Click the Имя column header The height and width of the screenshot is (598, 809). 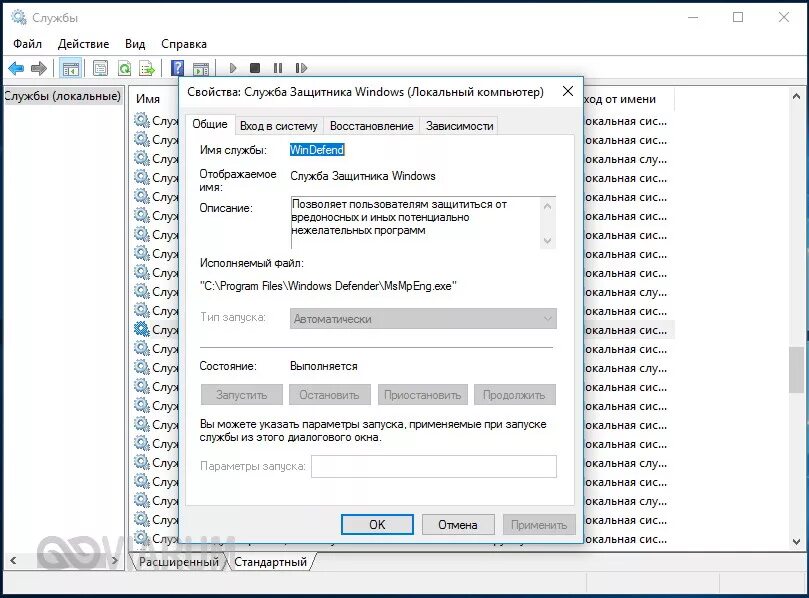[x=148, y=99]
